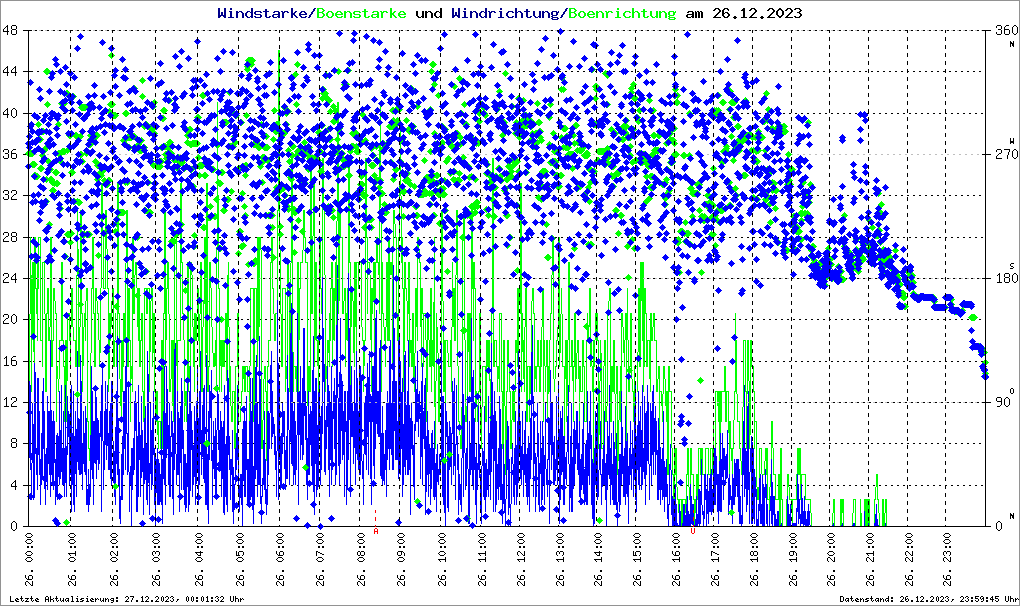This screenshot has width=1020, height=606.
Task: Click the '48' value on left axis
Action: [11, 30]
